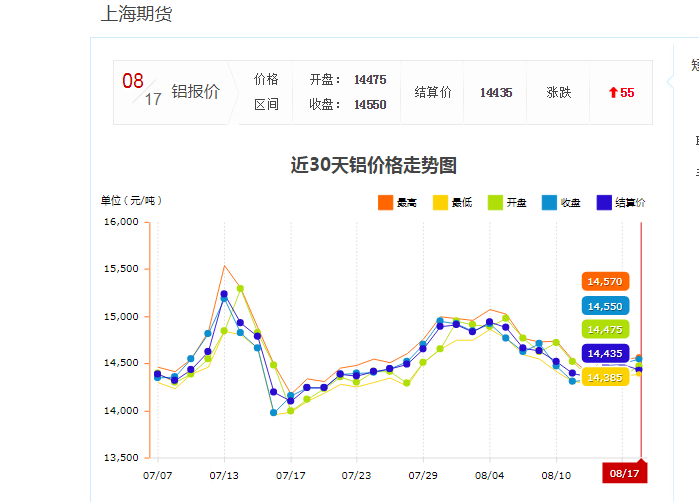Click the 08/10 x-axis label
Screen dimensions: 699x502
click(556, 476)
